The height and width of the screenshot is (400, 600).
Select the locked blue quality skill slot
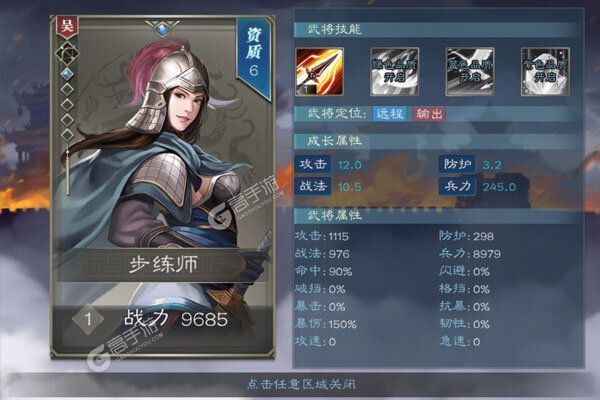click(x=470, y=72)
